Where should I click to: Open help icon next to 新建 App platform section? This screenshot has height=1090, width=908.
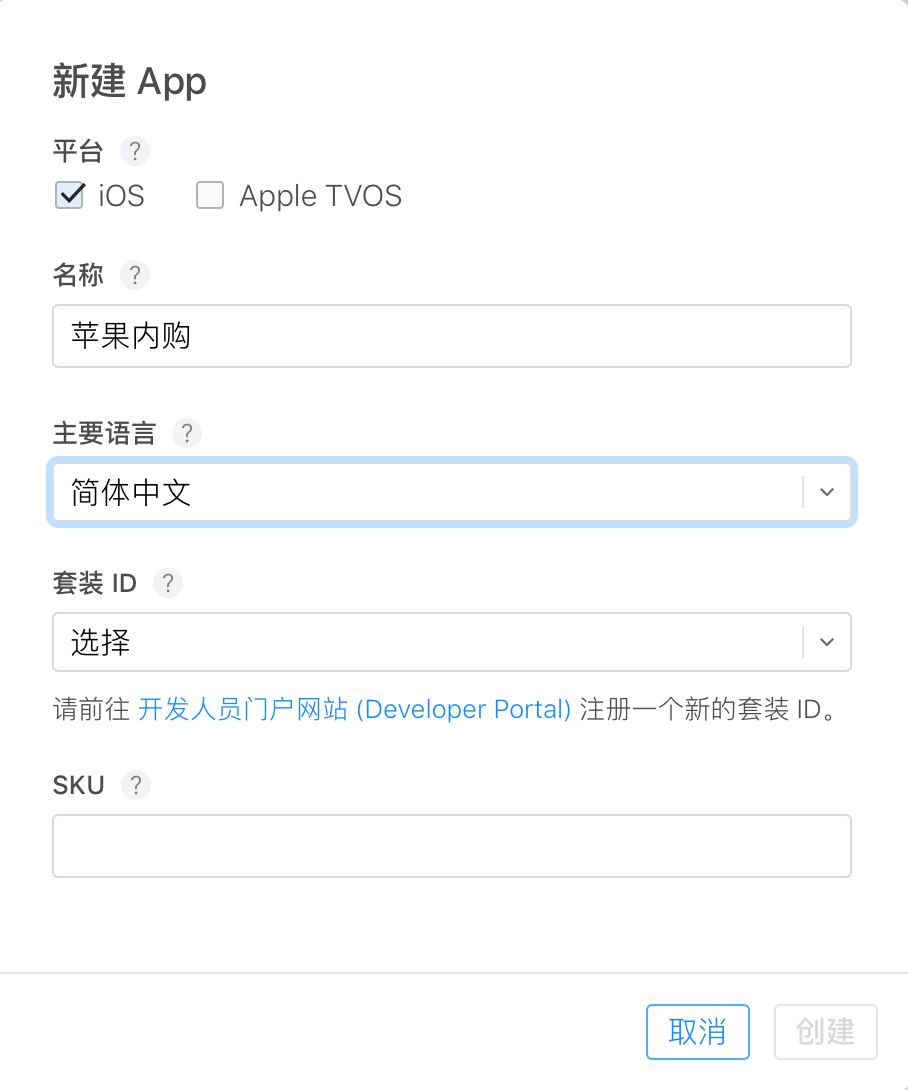(x=134, y=151)
